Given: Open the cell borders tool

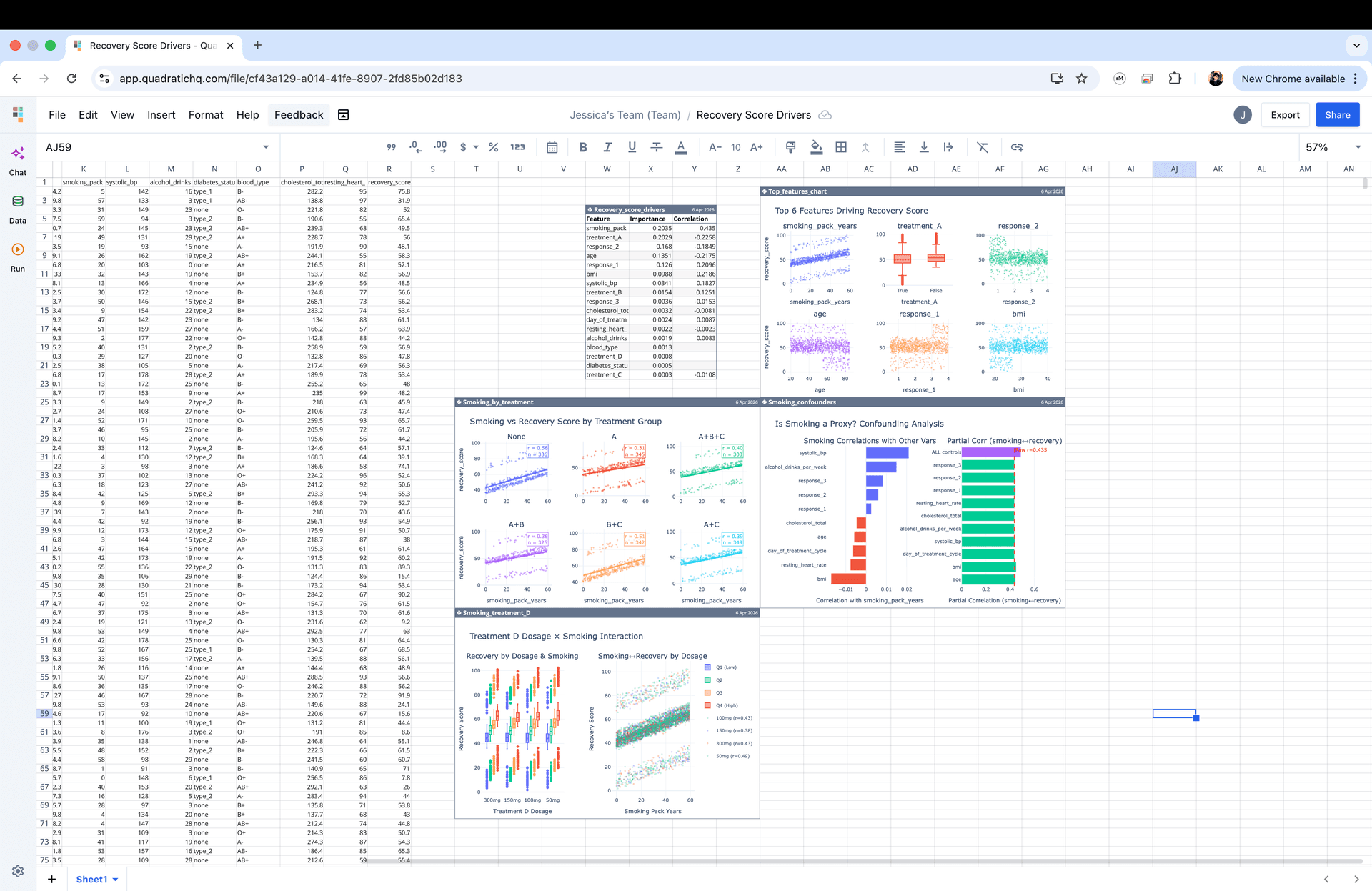Looking at the screenshot, I should (x=841, y=147).
